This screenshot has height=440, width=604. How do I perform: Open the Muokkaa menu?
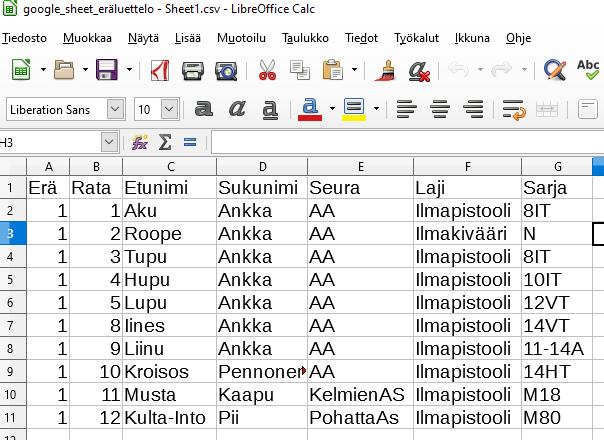(87, 38)
